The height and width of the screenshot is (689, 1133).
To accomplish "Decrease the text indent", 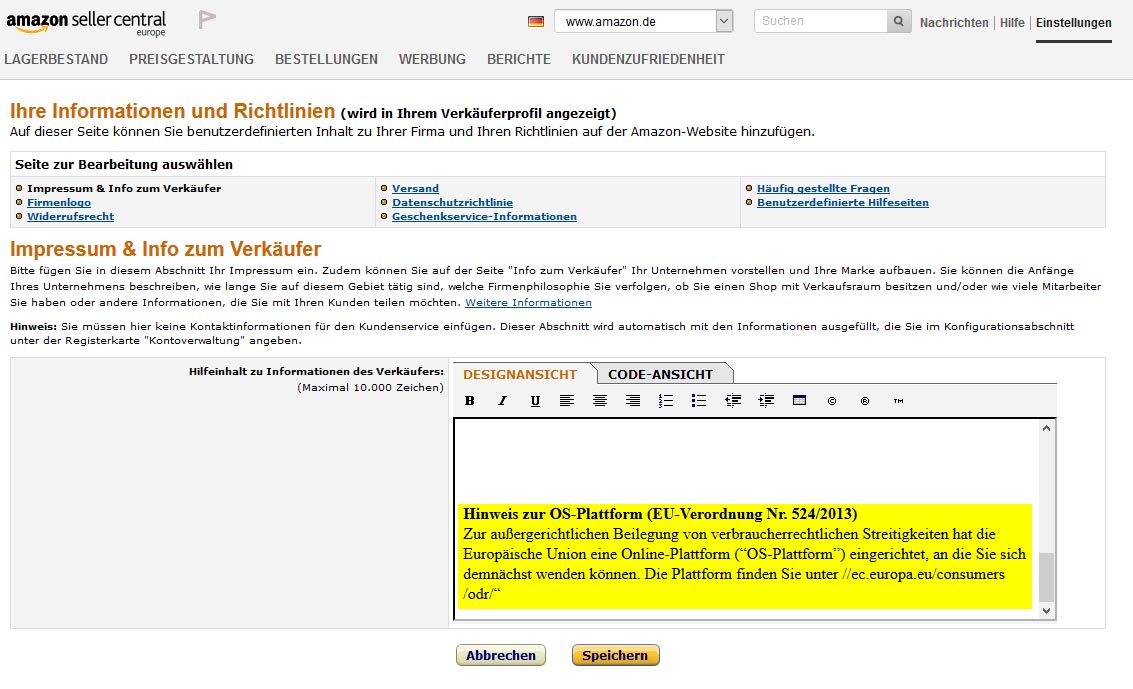I will pyautogui.click(x=733, y=401).
